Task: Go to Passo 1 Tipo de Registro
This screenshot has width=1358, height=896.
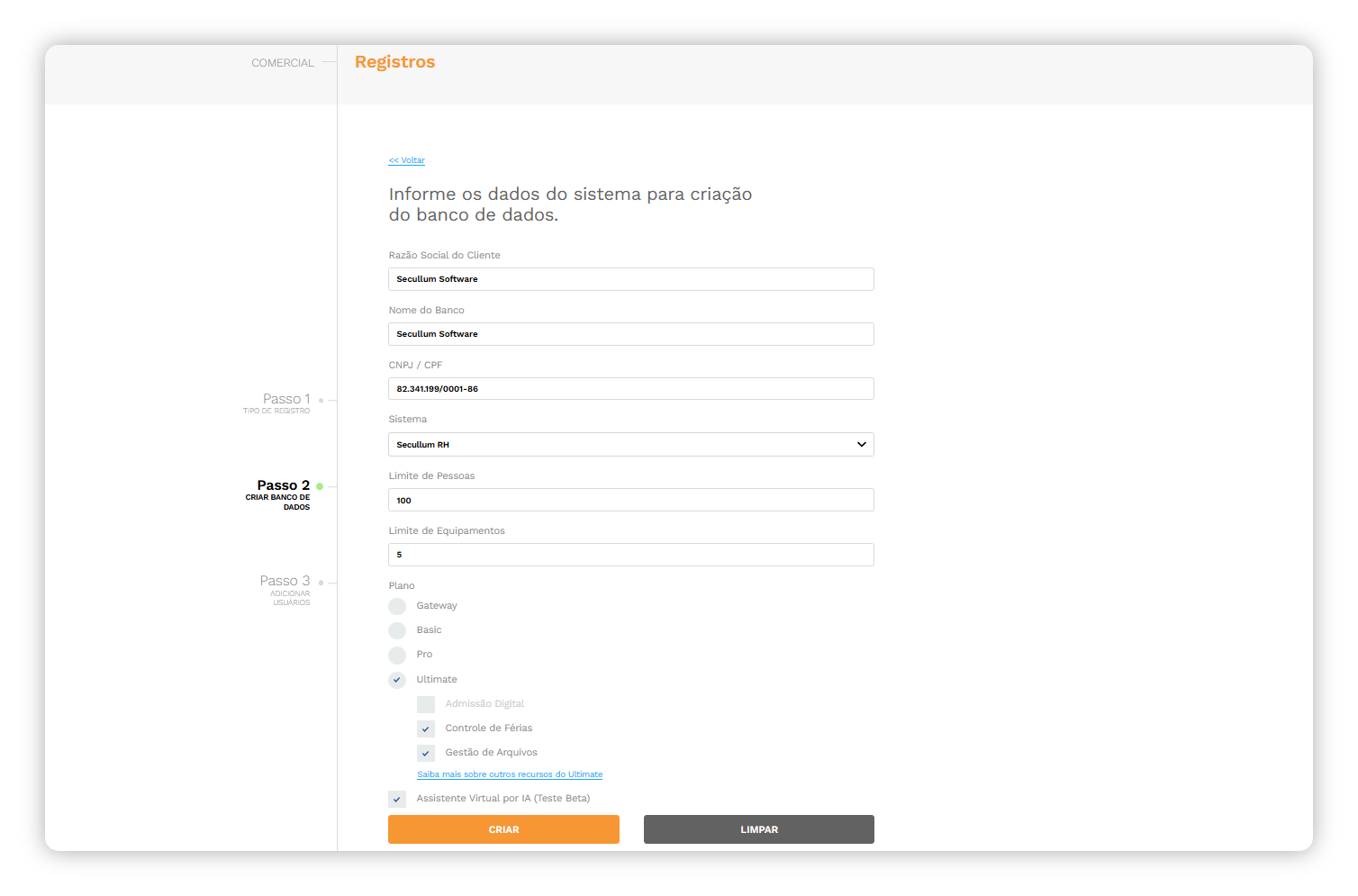Action: [x=277, y=403]
